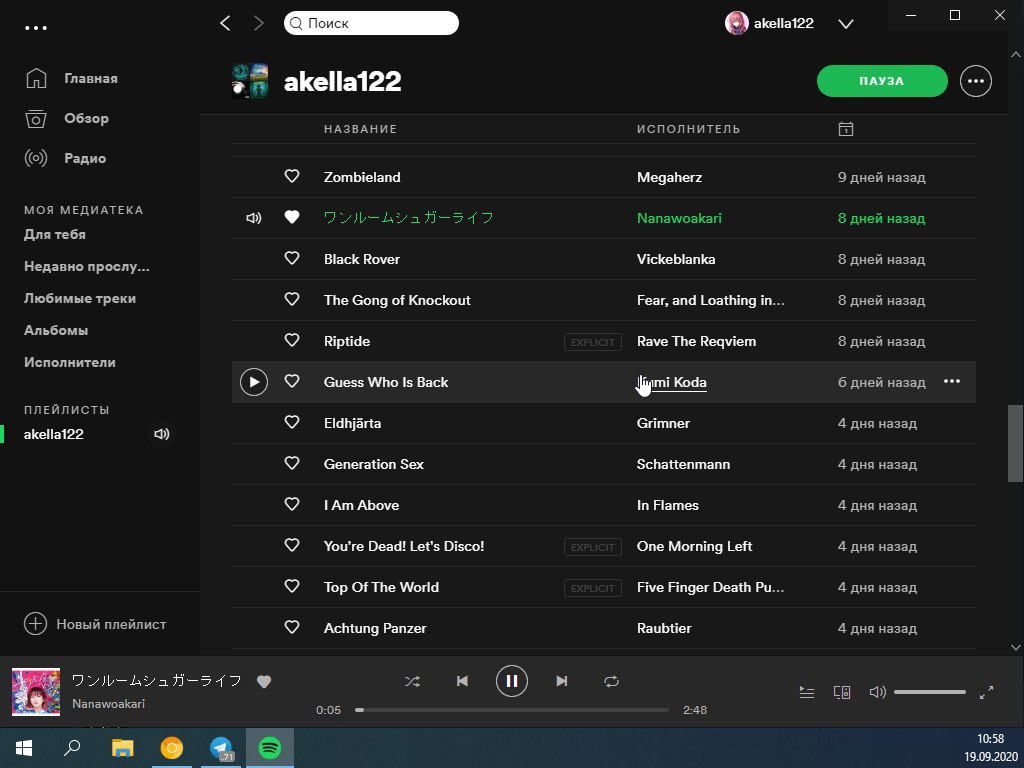Open connect to device menu
Screen dimensions: 1024x768
coord(842,692)
